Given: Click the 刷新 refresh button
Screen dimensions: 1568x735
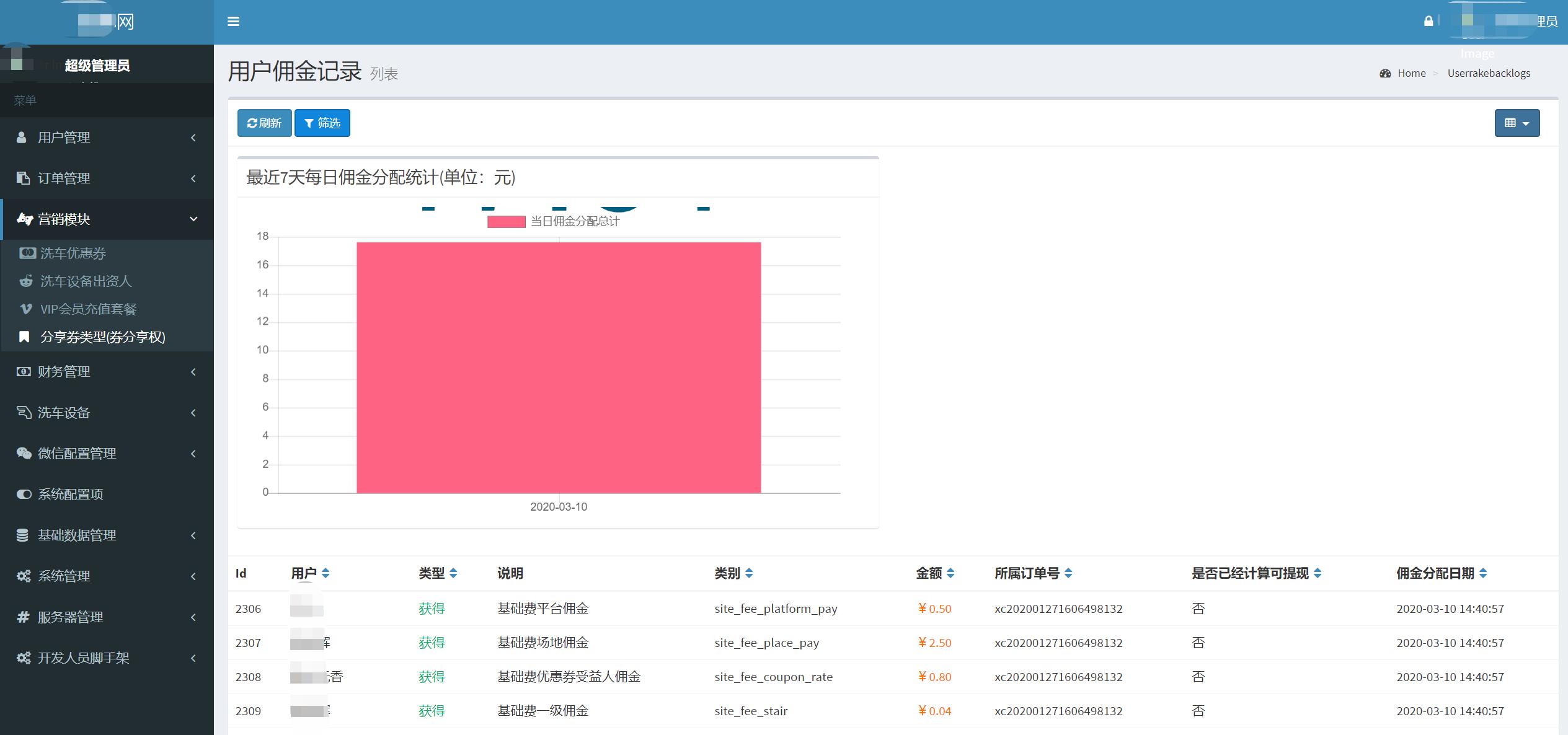Looking at the screenshot, I should coord(264,123).
